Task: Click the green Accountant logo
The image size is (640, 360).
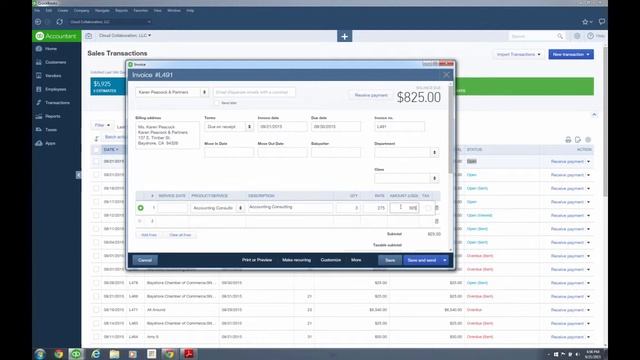Action: [56, 36]
